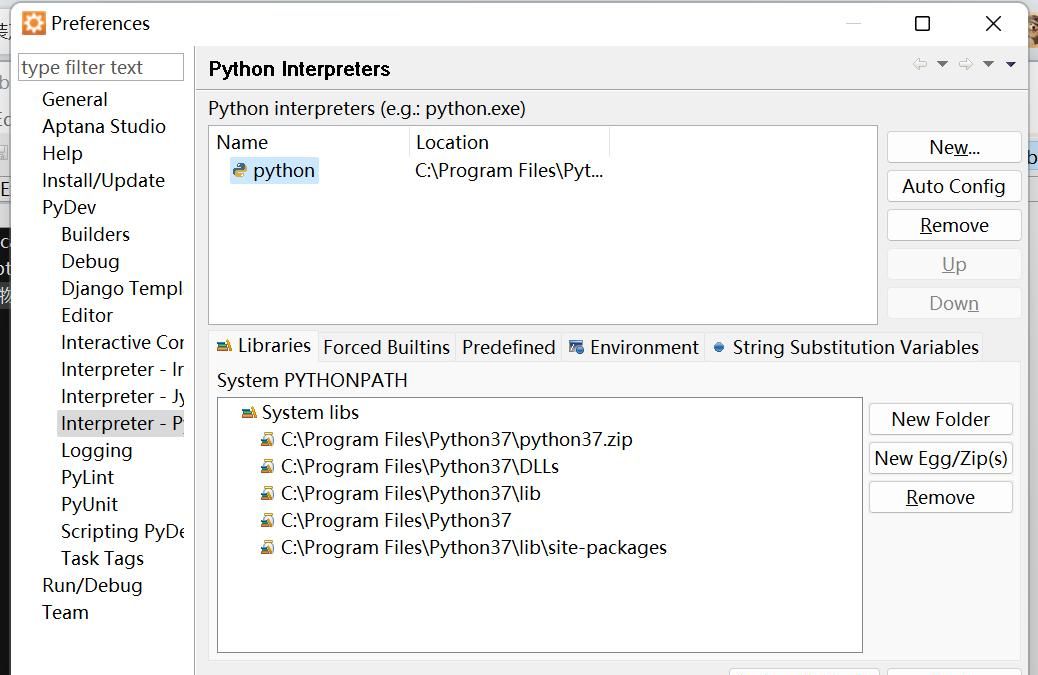Click the Auto Config button
This screenshot has width=1038, height=675.
coord(953,186)
